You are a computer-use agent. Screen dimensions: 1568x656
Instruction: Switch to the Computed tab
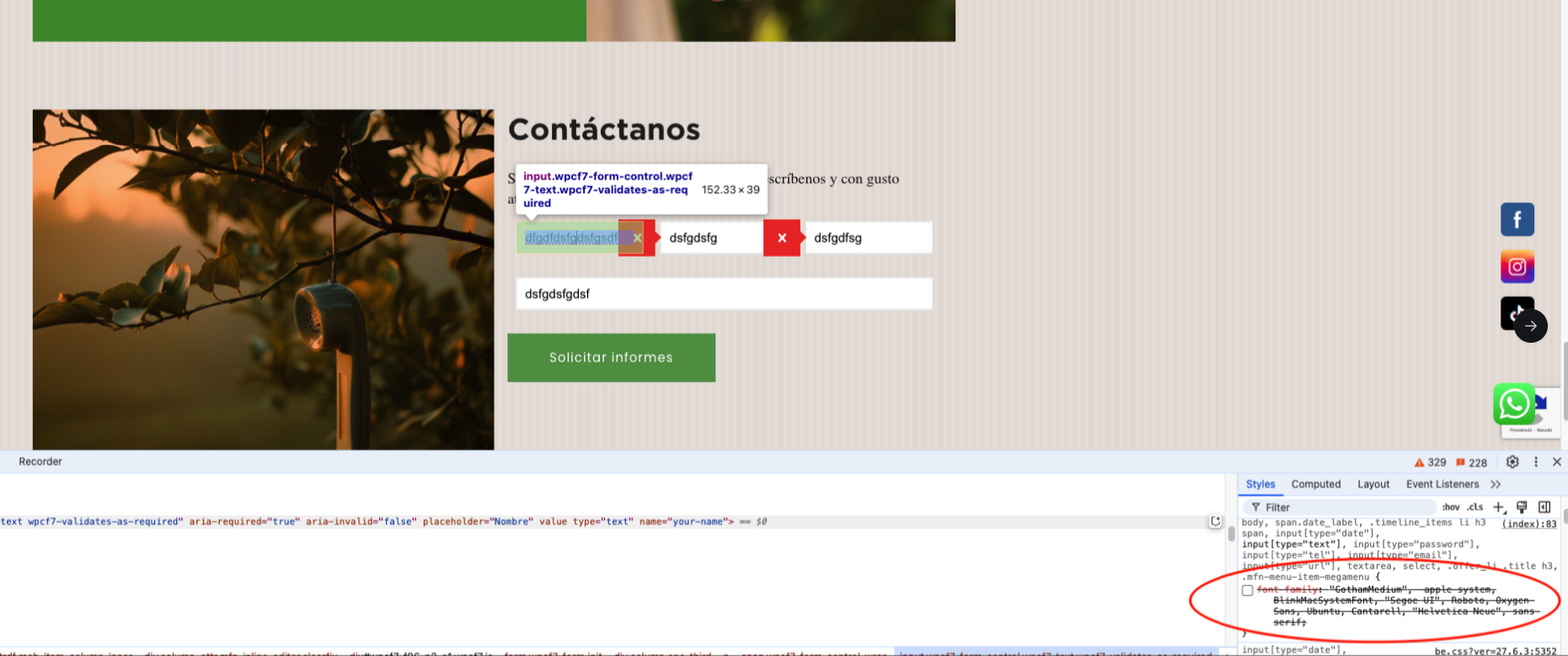point(1316,484)
